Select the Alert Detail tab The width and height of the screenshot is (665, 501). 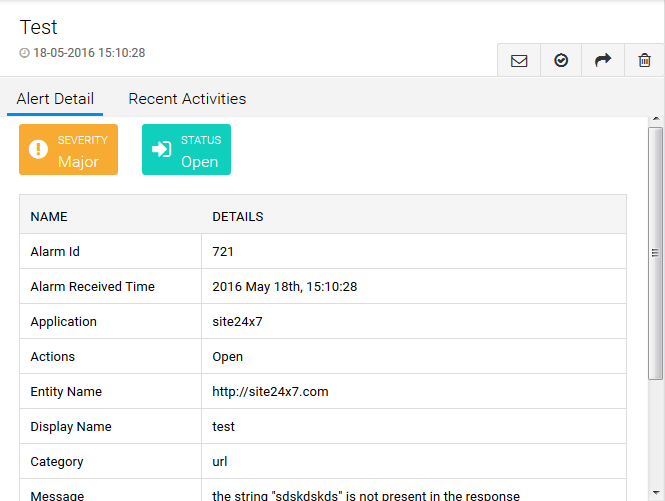[55, 99]
